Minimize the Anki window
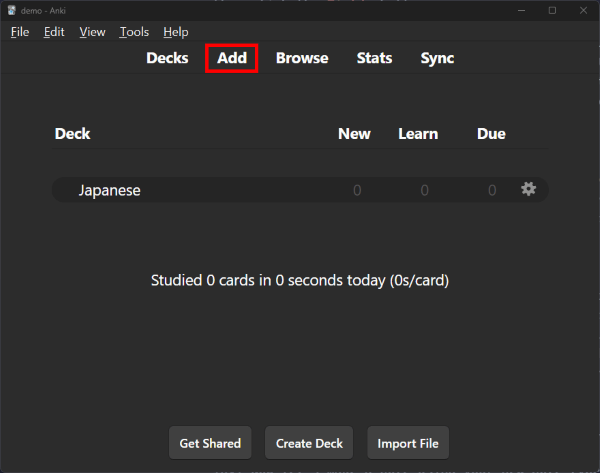 click(521, 10)
